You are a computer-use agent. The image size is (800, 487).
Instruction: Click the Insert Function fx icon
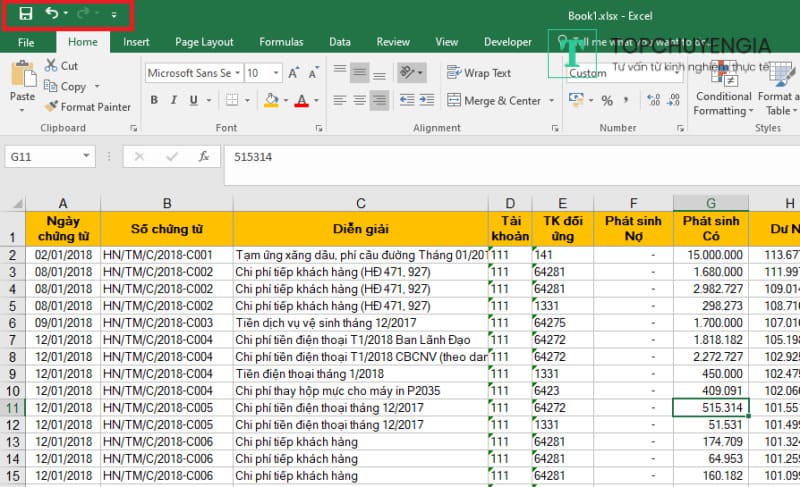tap(203, 157)
